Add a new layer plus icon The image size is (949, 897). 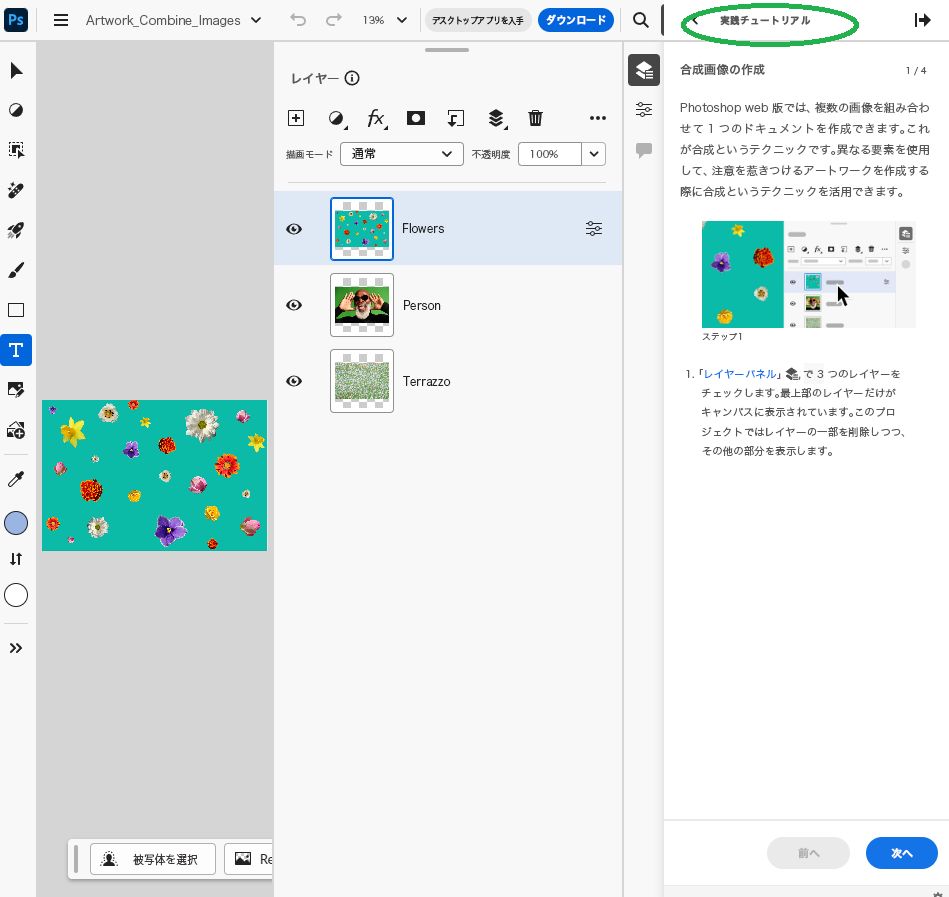click(296, 118)
